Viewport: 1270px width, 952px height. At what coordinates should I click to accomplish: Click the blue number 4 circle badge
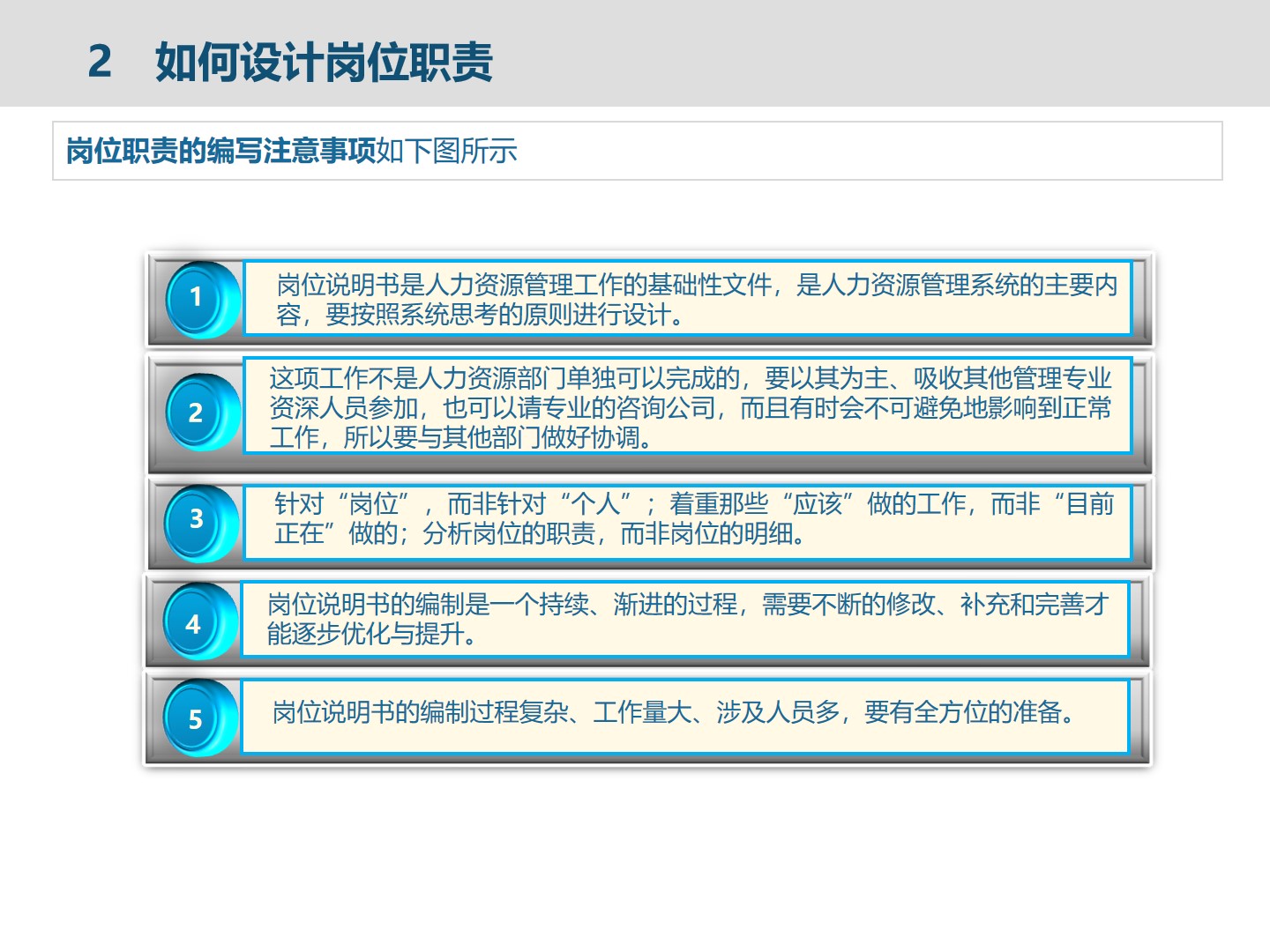click(200, 621)
